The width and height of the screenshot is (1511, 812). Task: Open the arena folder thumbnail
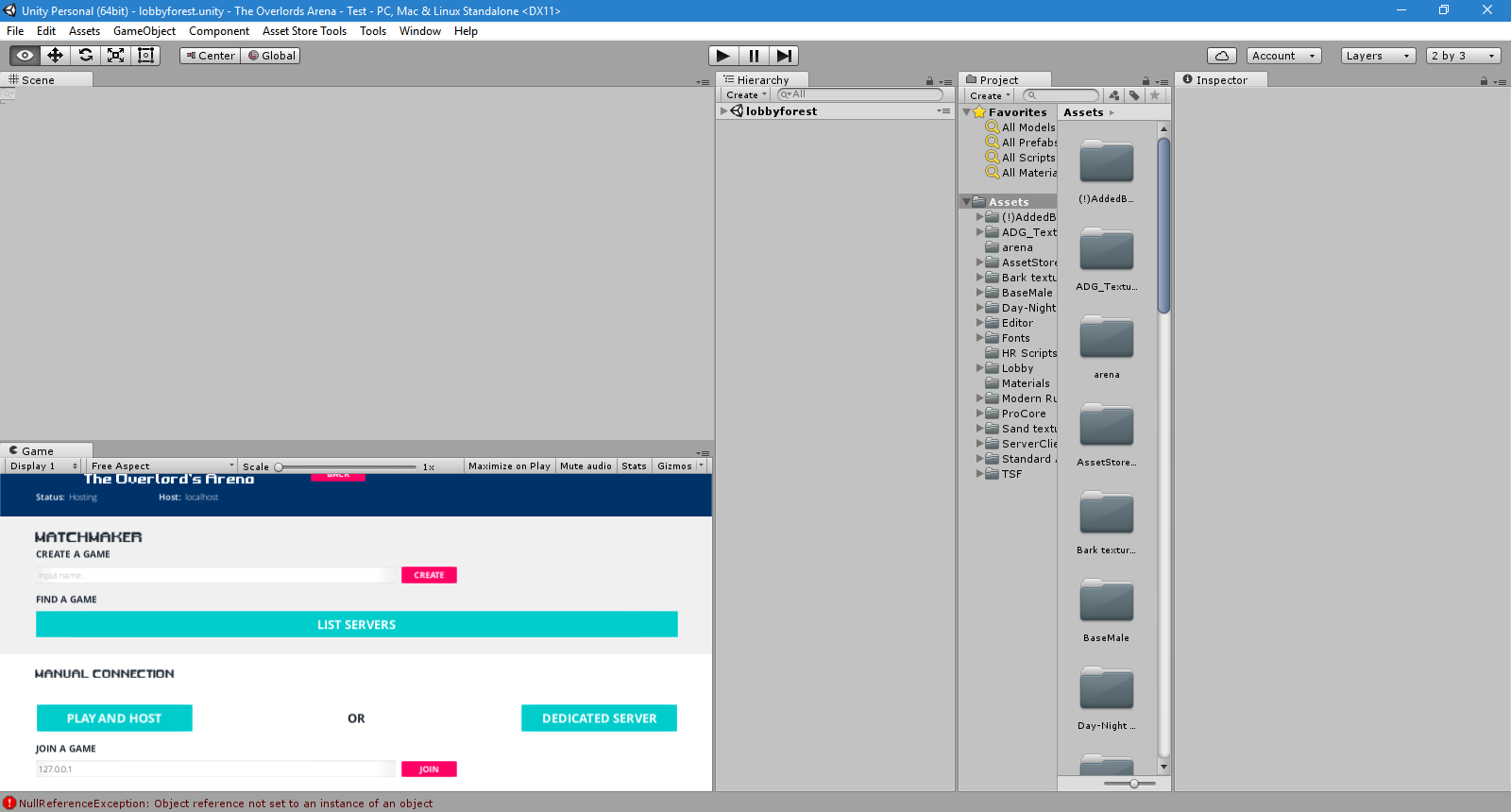point(1107,340)
